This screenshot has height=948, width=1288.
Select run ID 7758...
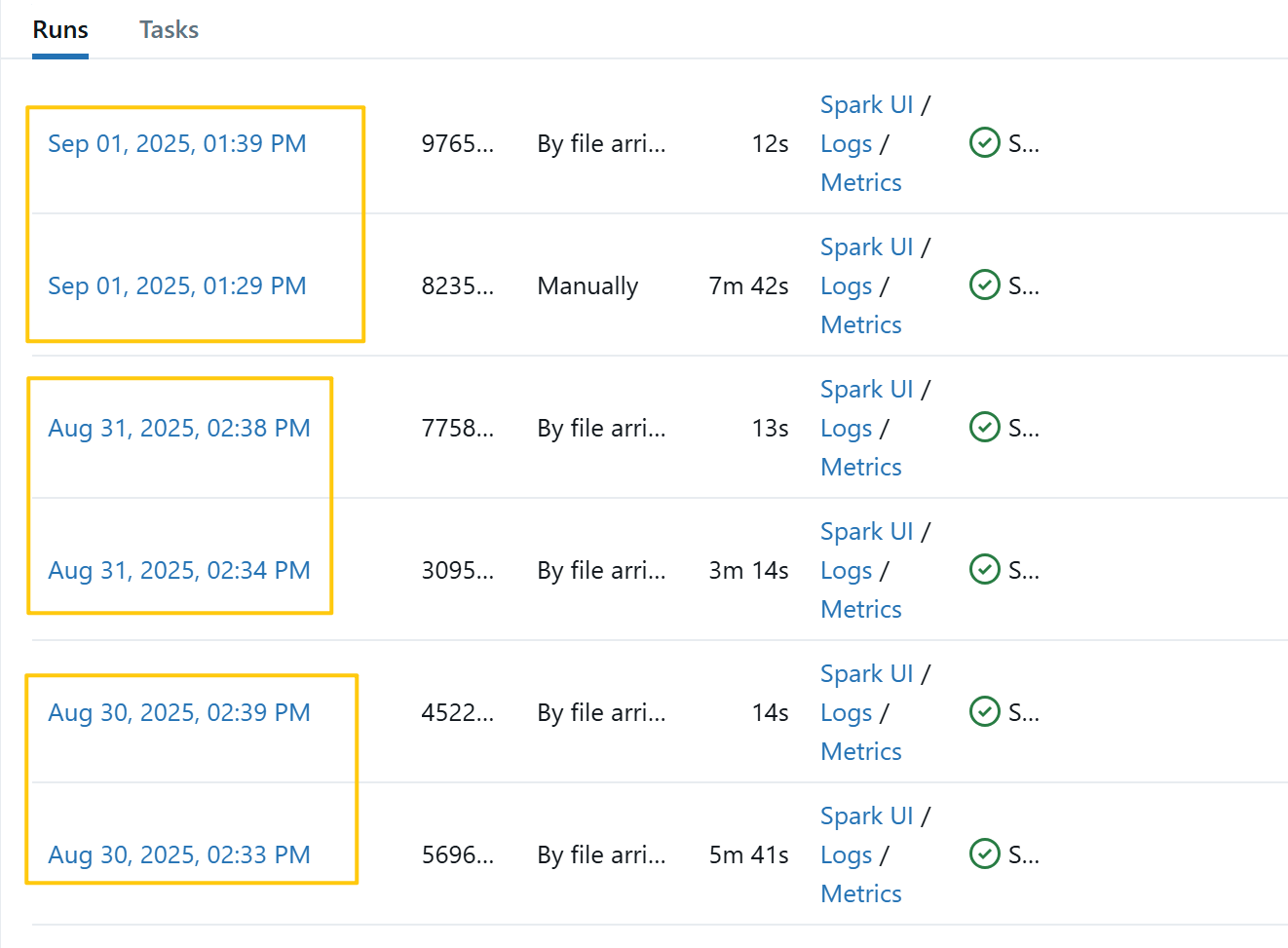coord(458,428)
